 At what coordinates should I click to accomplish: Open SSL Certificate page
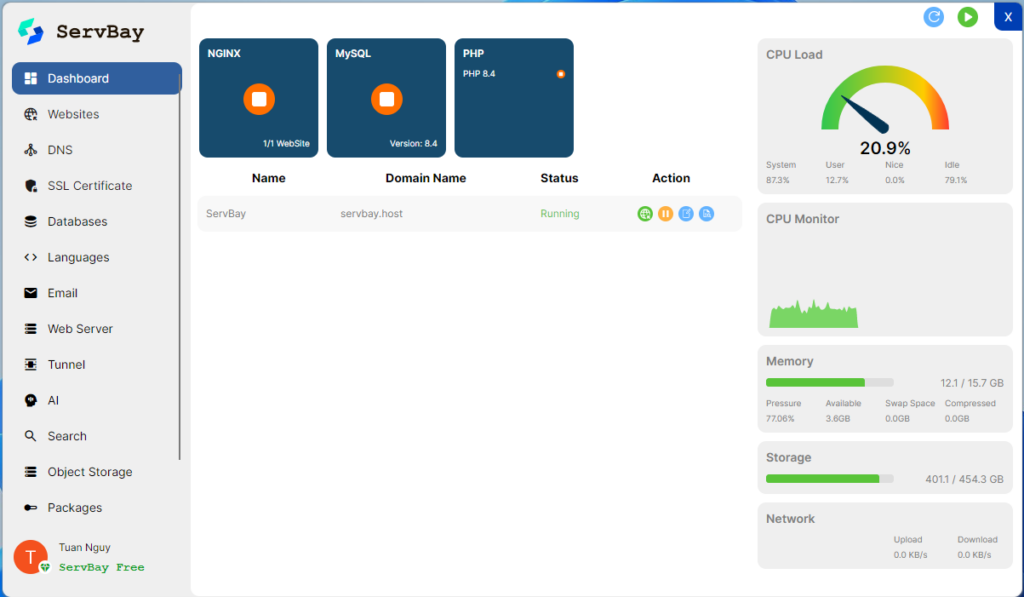(89, 186)
